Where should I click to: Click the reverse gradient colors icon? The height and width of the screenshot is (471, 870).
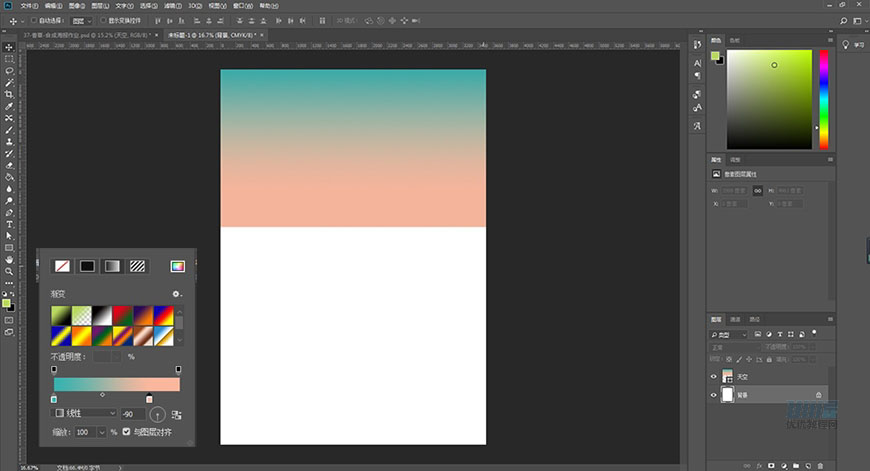177,414
